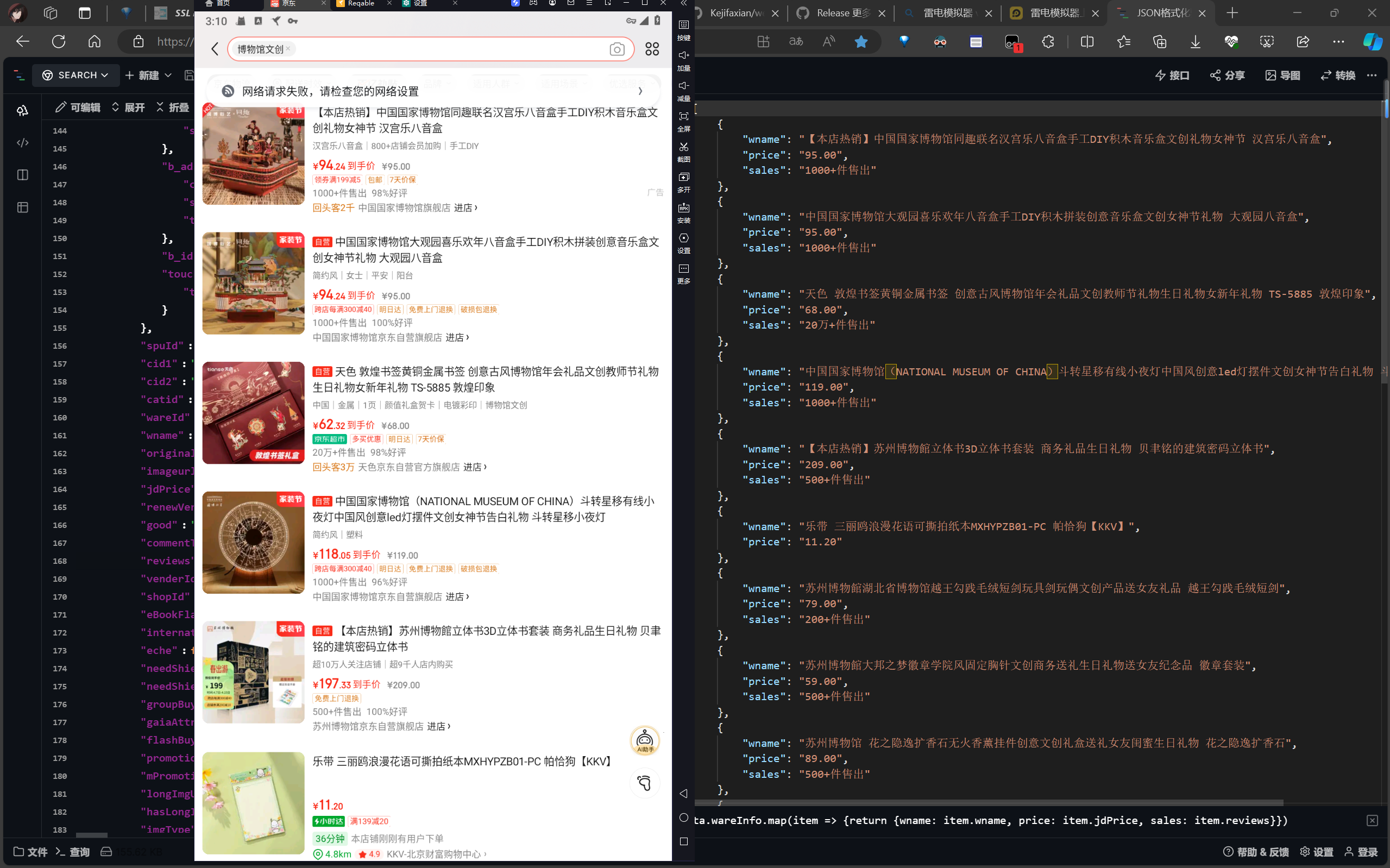This screenshot has width=1390, height=868.
Task: Click 帮助 & 反馈 in JSON tool footer
Action: [x=1255, y=852]
